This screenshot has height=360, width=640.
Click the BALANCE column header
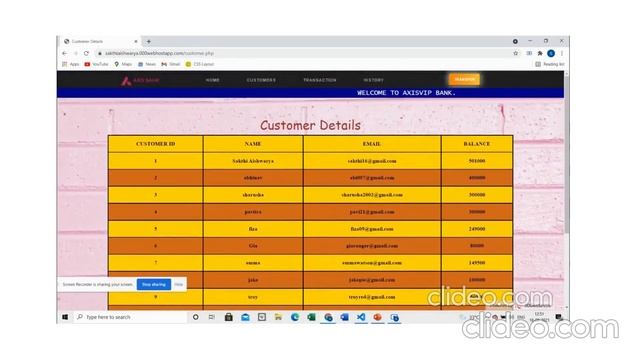(x=477, y=144)
